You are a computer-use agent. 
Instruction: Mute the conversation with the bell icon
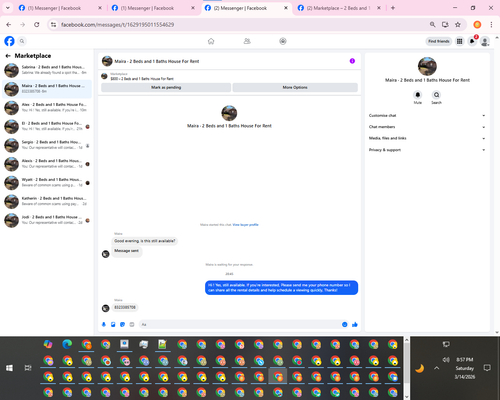tap(418, 95)
